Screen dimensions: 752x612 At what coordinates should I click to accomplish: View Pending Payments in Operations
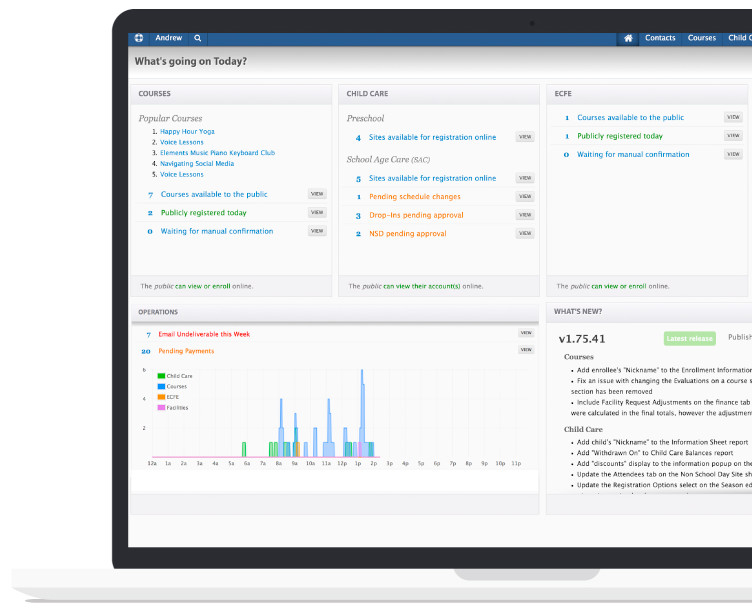pyautogui.click(x=526, y=350)
